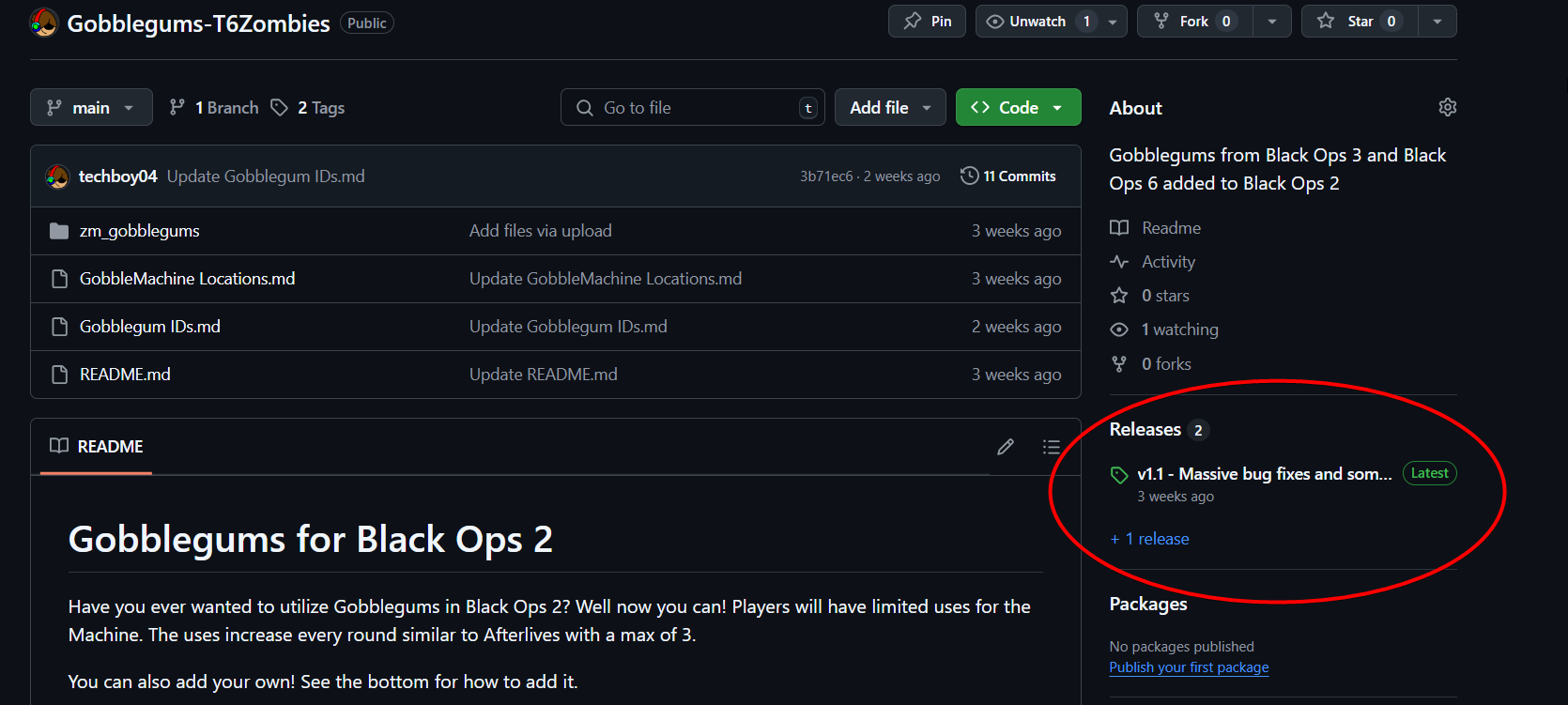Click the green tag icon by v1.1 release
Image resolution: width=1568 pixels, height=705 pixels.
click(x=1119, y=475)
